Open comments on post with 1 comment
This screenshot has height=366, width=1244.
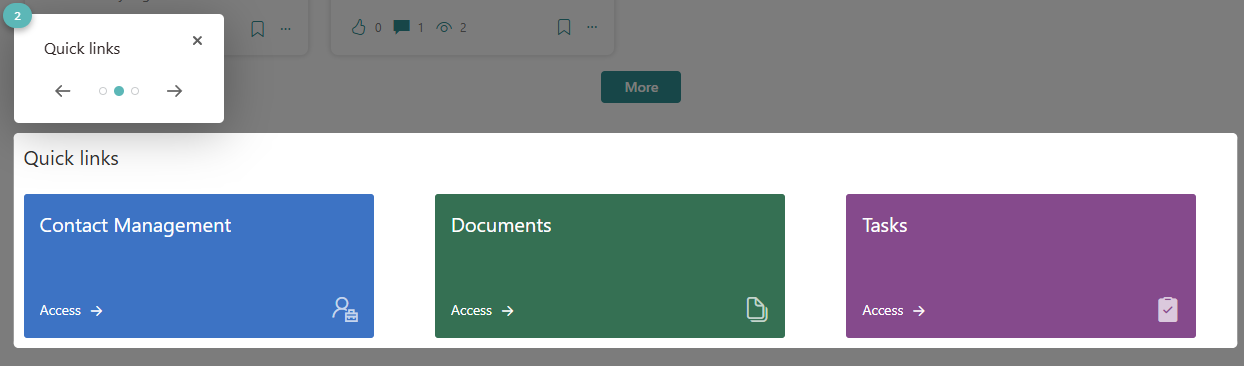pyautogui.click(x=401, y=27)
